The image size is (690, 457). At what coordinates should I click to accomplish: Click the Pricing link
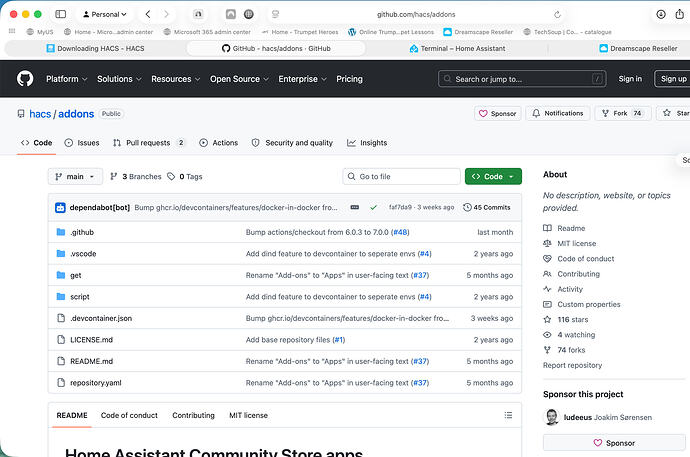[x=349, y=79]
